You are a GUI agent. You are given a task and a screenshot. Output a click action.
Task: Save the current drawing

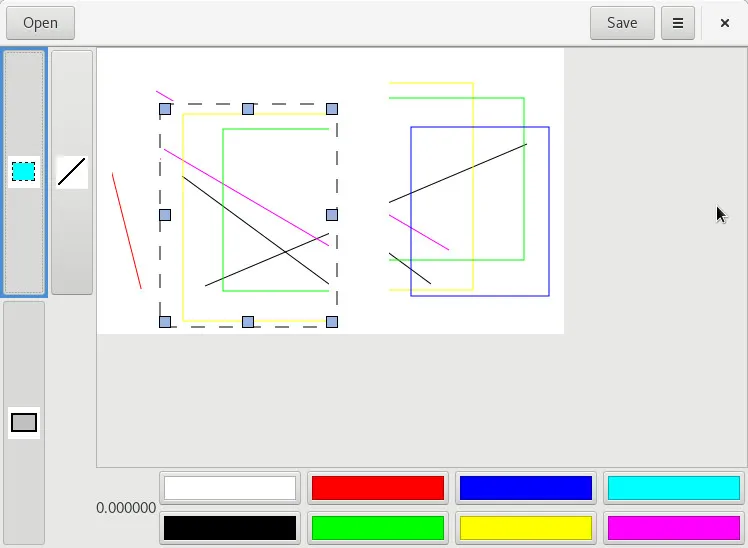622,23
